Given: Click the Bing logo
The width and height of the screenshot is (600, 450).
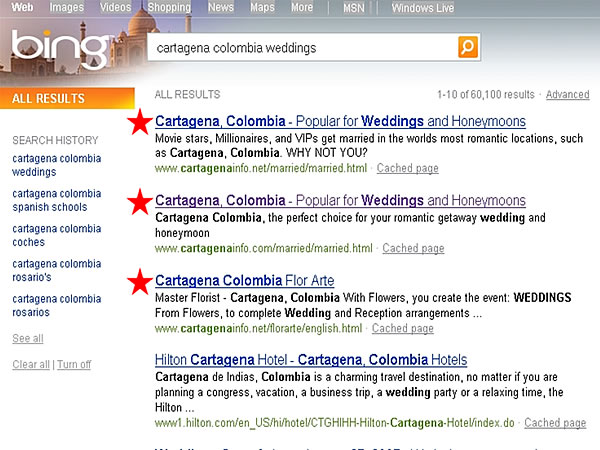Looking at the screenshot, I should (58, 47).
